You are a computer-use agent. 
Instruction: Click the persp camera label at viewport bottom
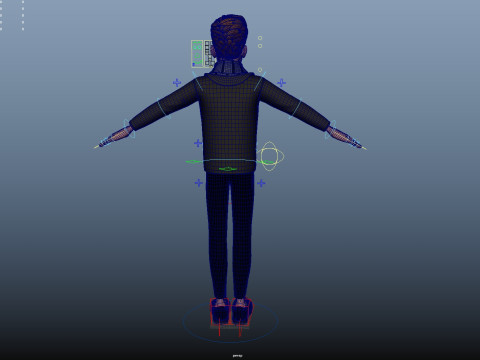tap(237, 356)
